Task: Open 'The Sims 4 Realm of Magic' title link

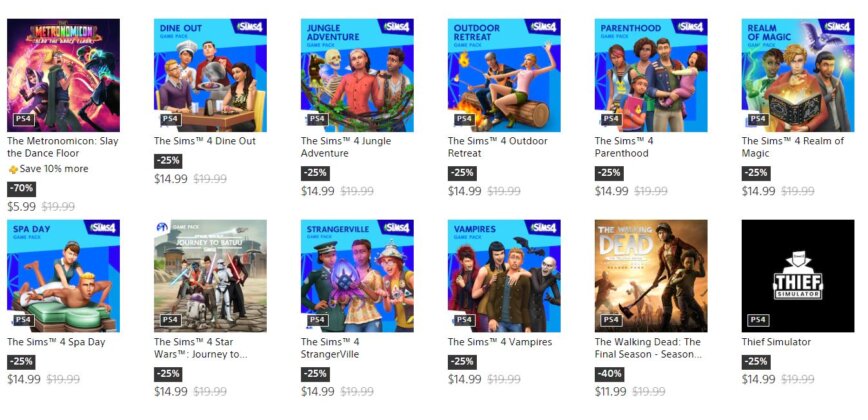Action: click(793, 147)
